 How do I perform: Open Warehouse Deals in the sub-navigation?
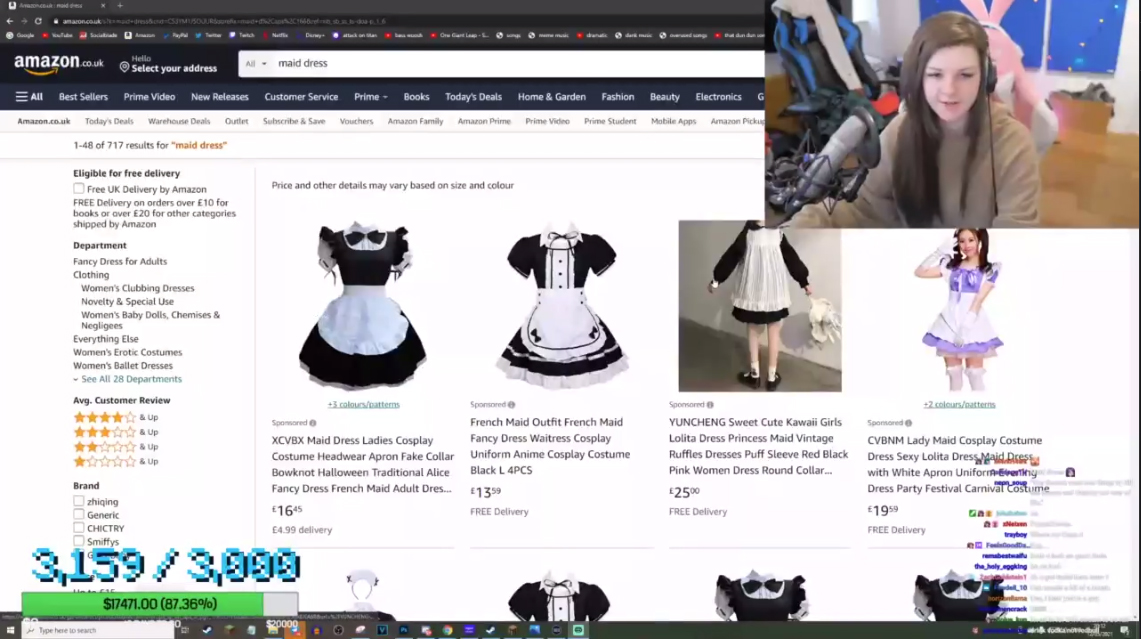[179, 122]
